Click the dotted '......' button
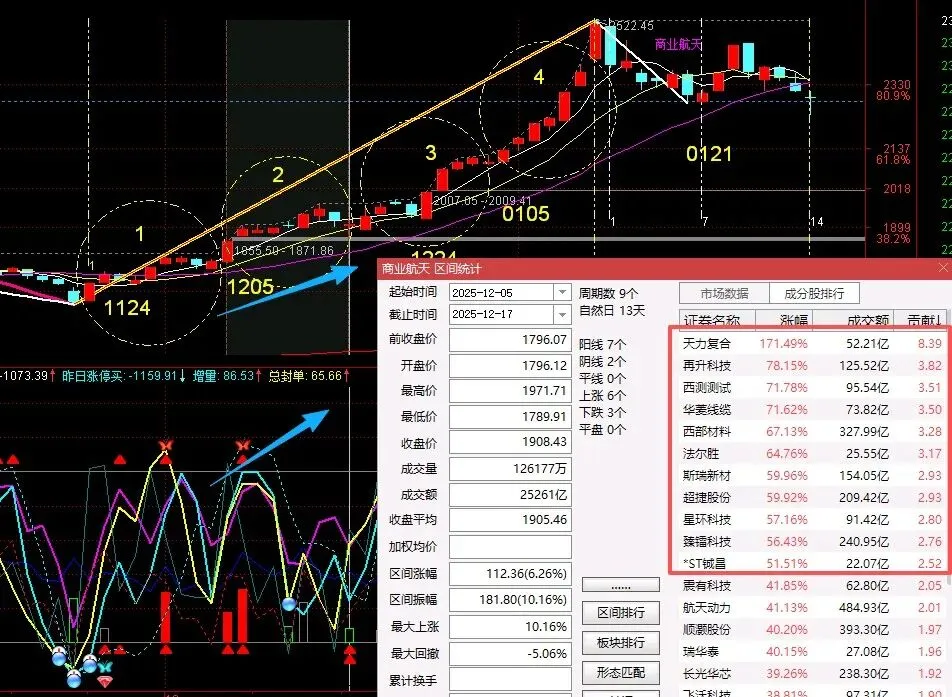This screenshot has width=952, height=697. pyautogui.click(x=620, y=585)
